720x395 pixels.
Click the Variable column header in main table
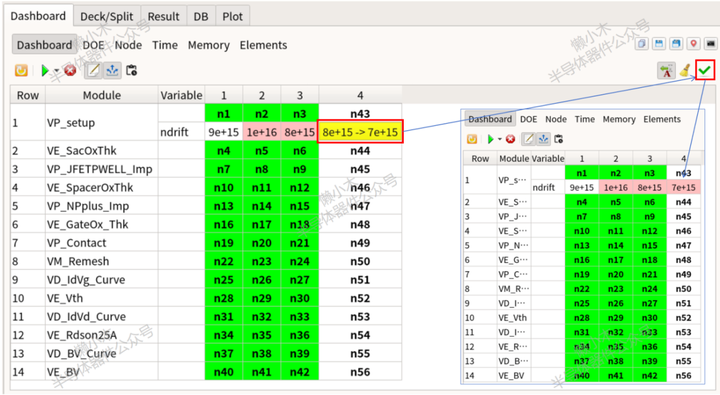tap(181, 95)
